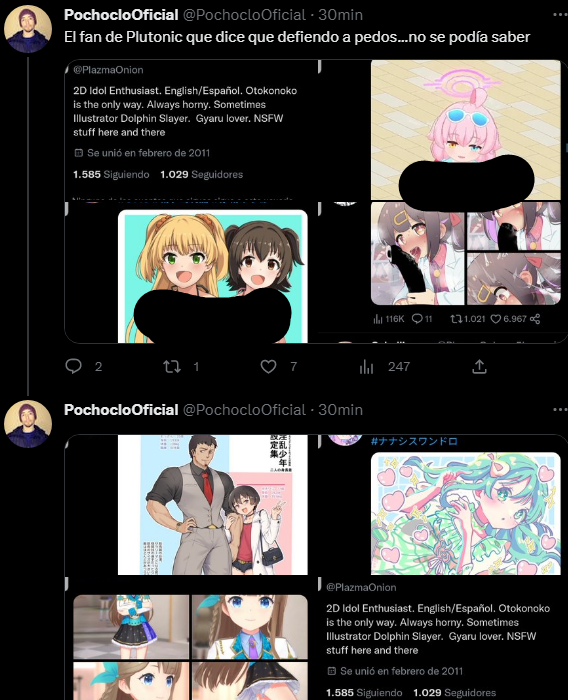Click PochocloOficial display name in the first tweet
Viewport: 568px width, 700px height.
(x=121, y=15)
